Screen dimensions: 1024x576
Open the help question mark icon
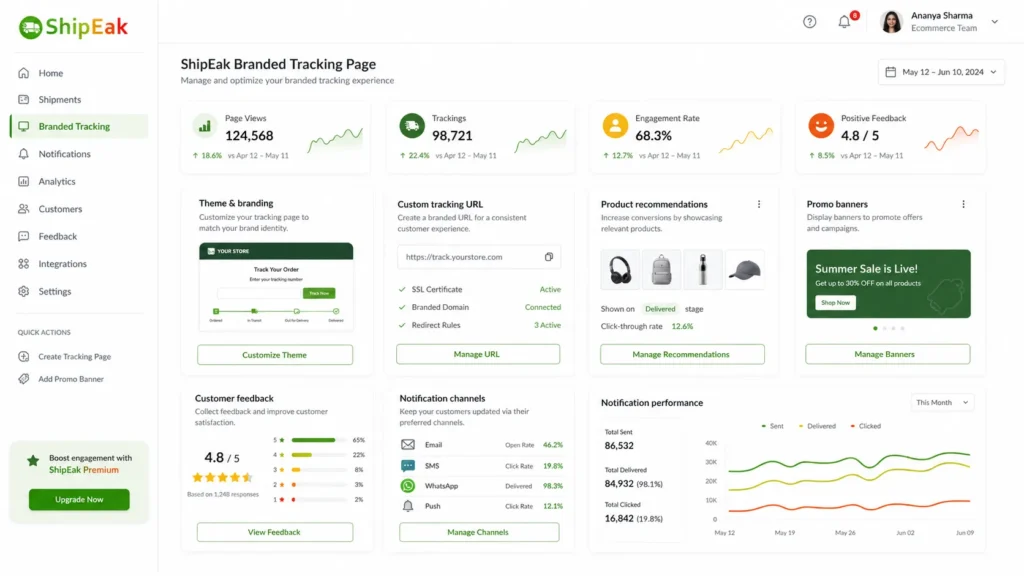809,22
